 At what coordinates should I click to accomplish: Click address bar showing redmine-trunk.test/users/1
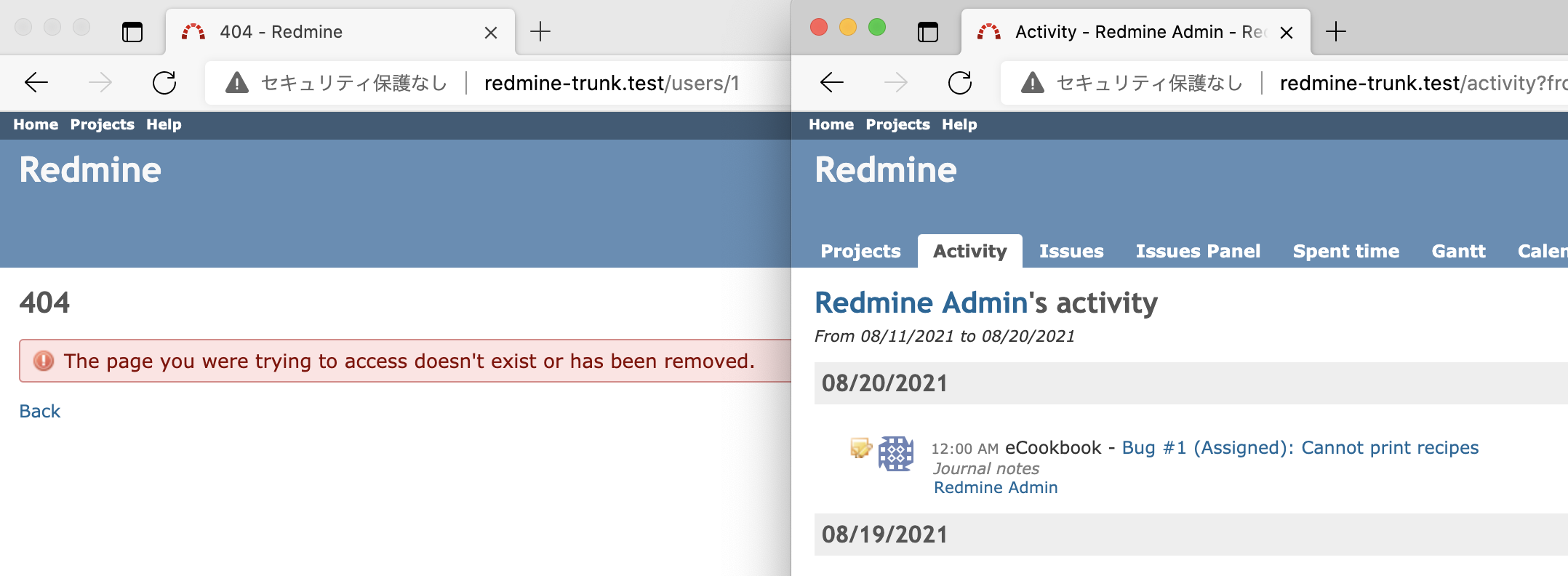pos(498,83)
